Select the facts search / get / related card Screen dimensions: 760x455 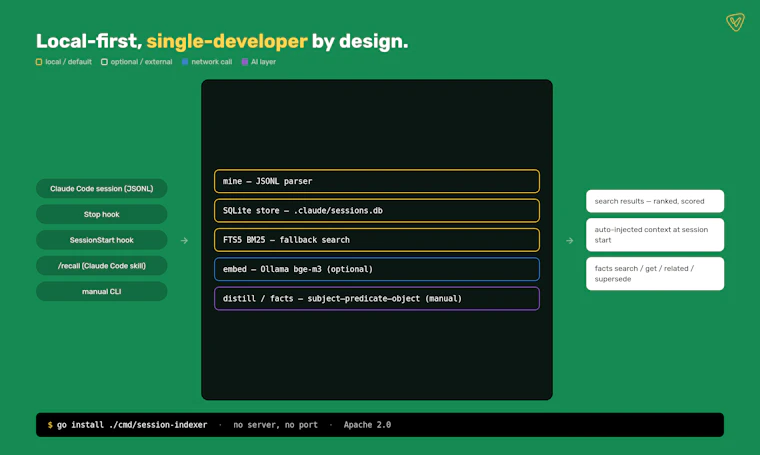coord(655,274)
